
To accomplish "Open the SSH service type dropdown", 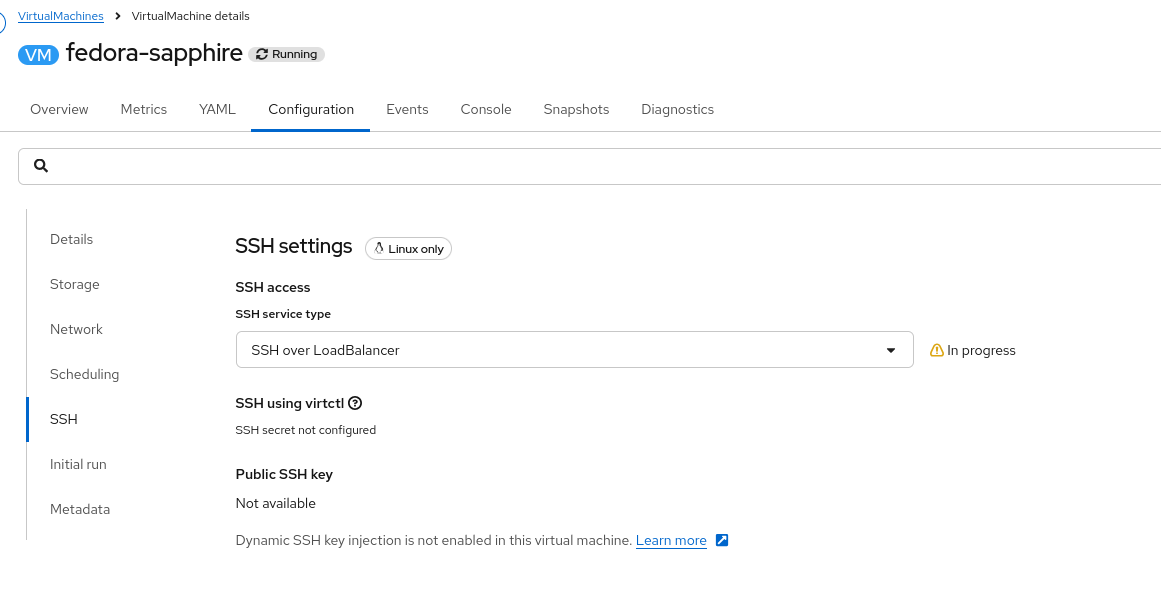I will click(x=574, y=350).
